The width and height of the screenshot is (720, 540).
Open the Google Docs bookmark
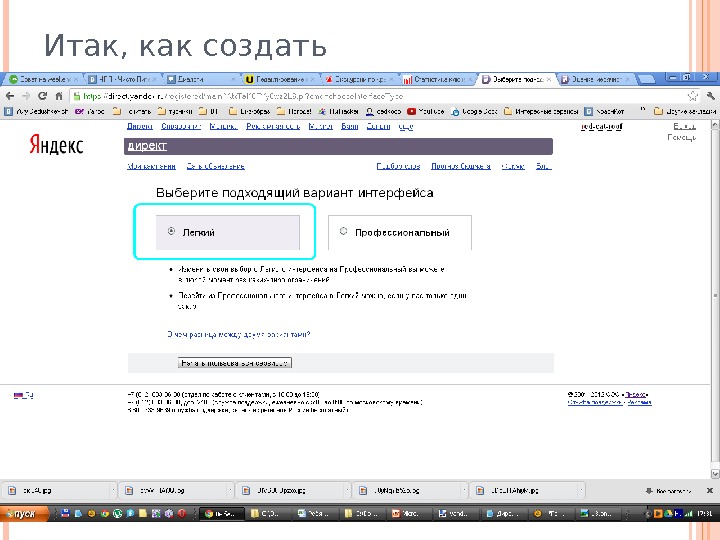click(474, 111)
